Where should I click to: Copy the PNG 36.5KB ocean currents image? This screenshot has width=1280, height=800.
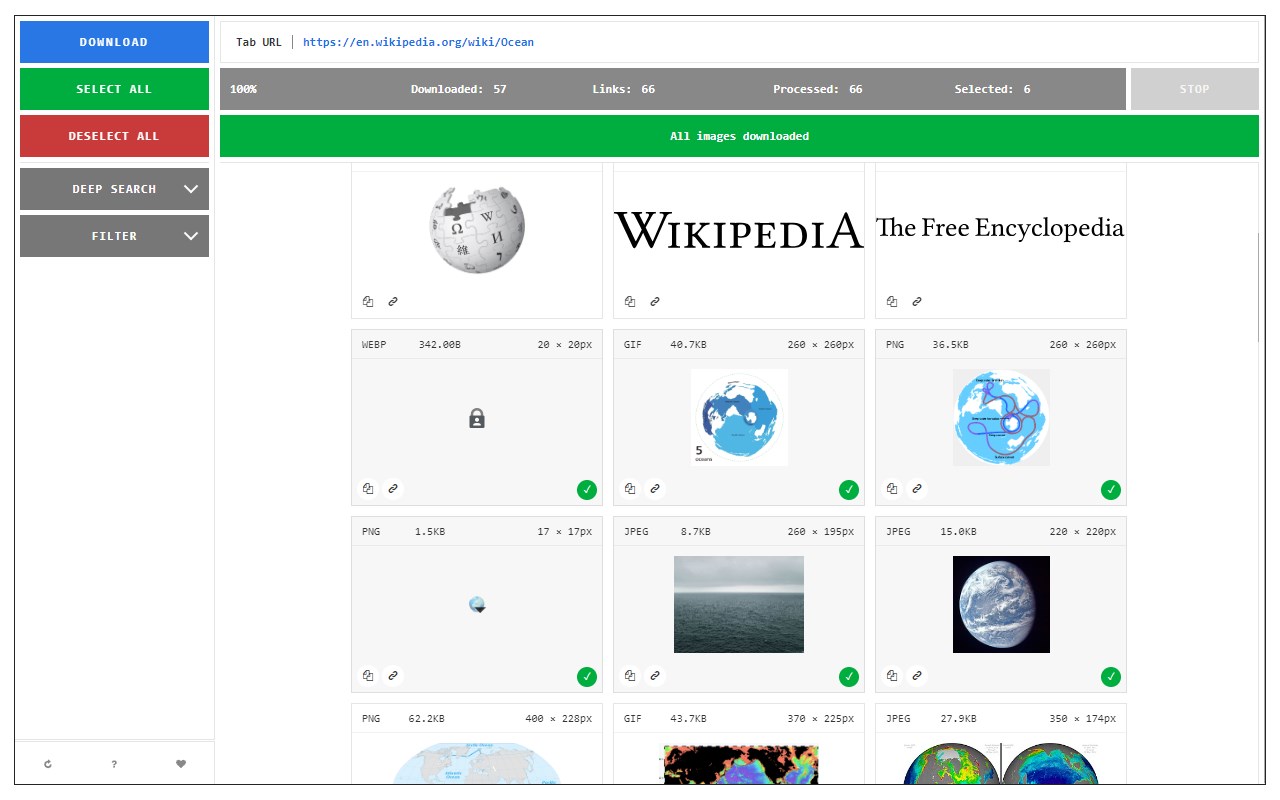pyautogui.click(x=892, y=489)
